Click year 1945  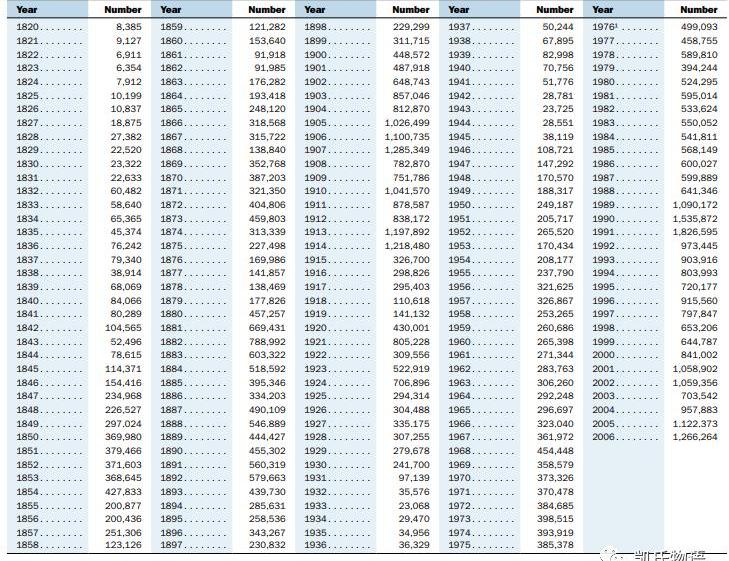pos(460,137)
